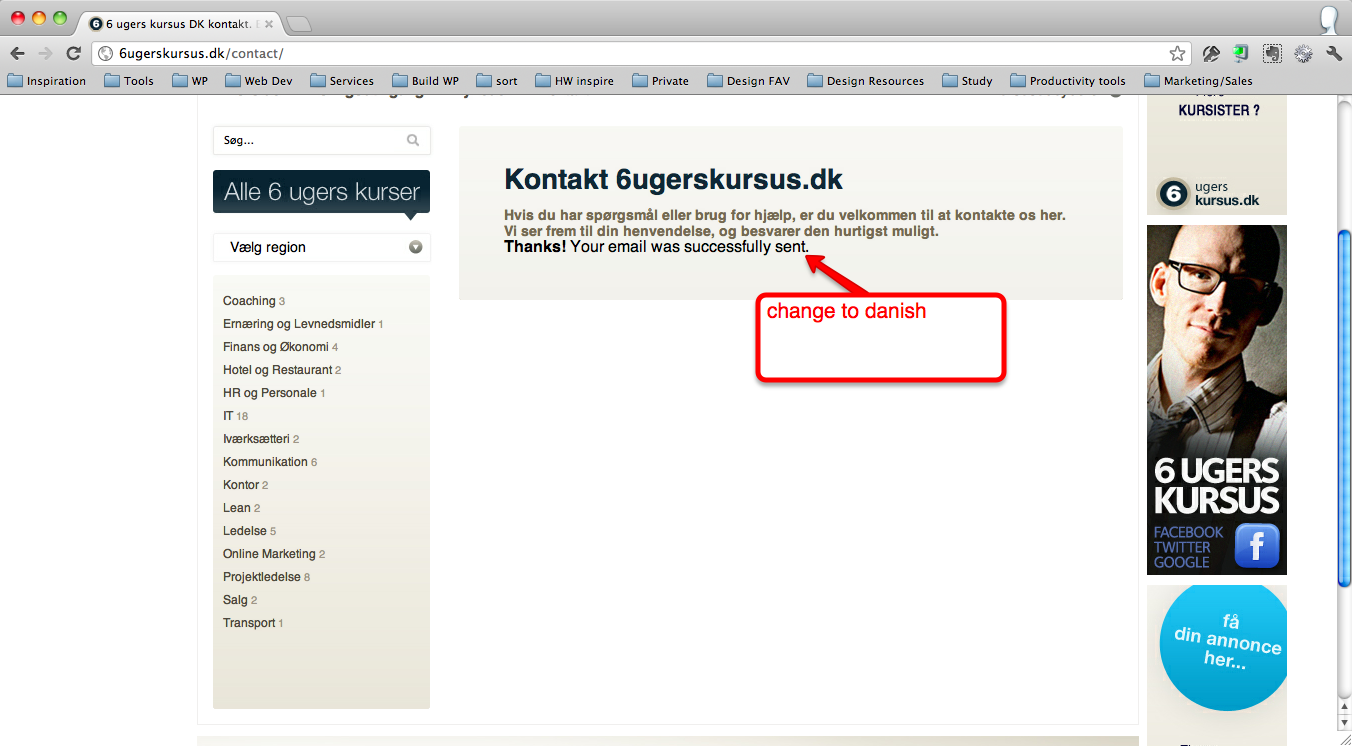The image size is (1352, 746).
Task: Open the WP bookmarks folder
Action: [x=190, y=81]
